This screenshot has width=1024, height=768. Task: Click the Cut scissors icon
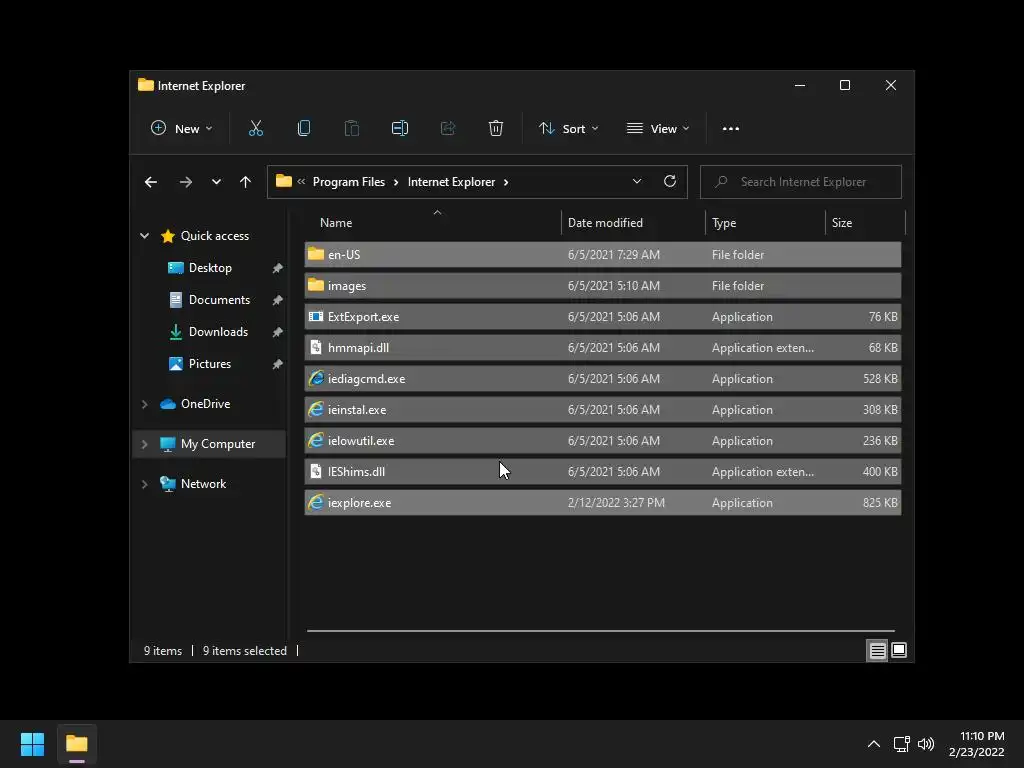coord(256,129)
